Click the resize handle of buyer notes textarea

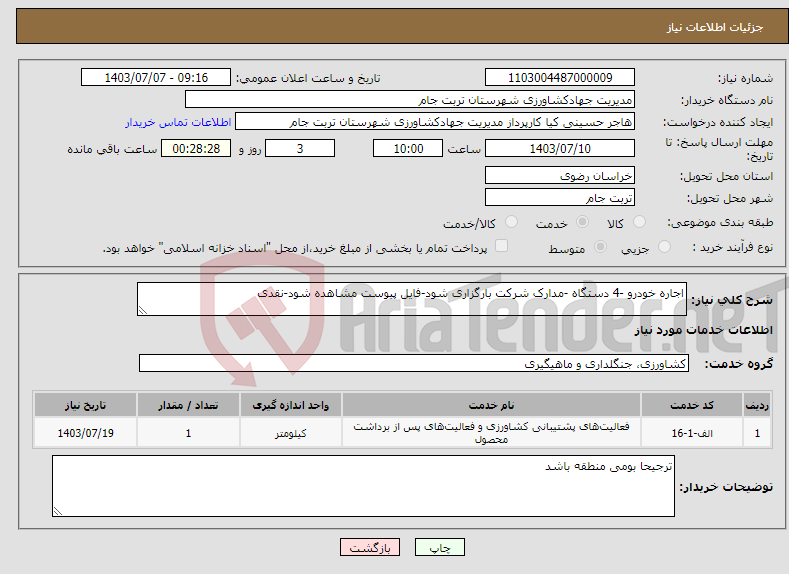click(x=58, y=512)
